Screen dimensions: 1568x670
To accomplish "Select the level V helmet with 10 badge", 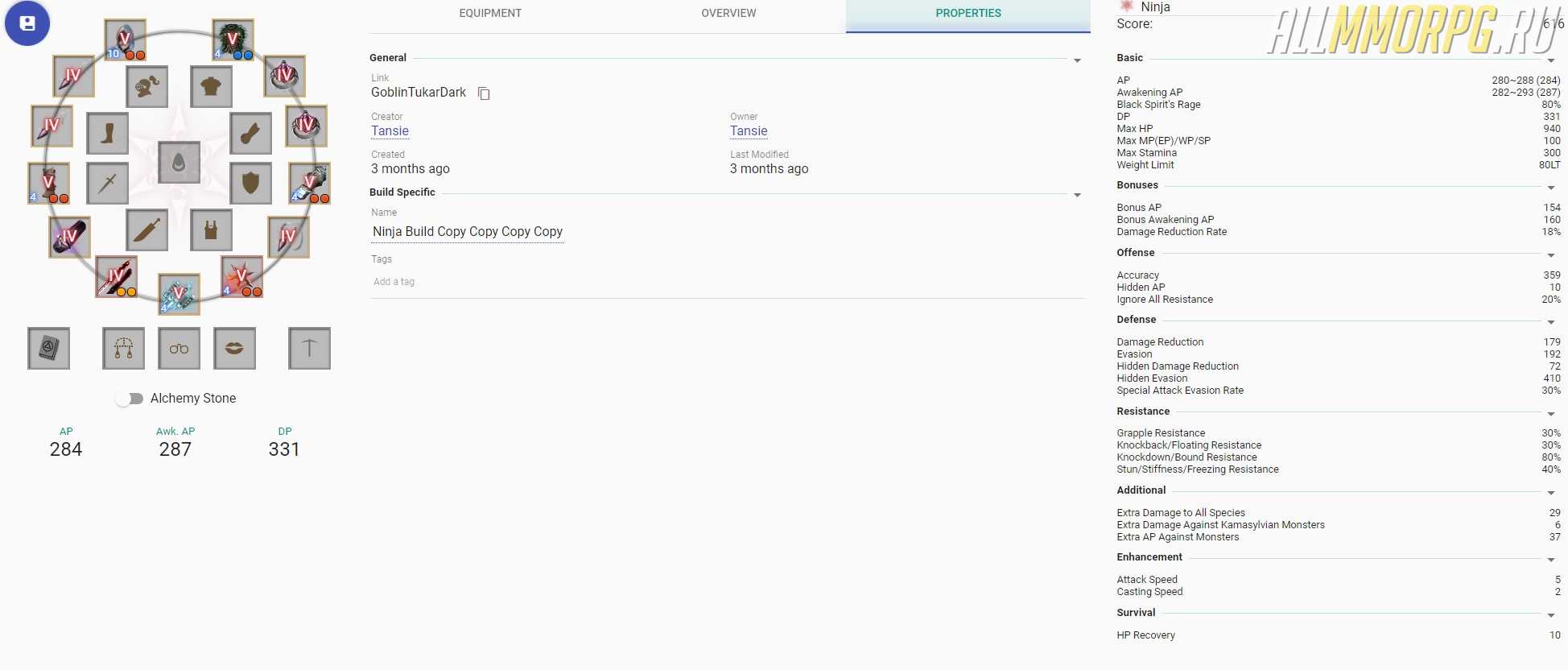I will pos(125,39).
